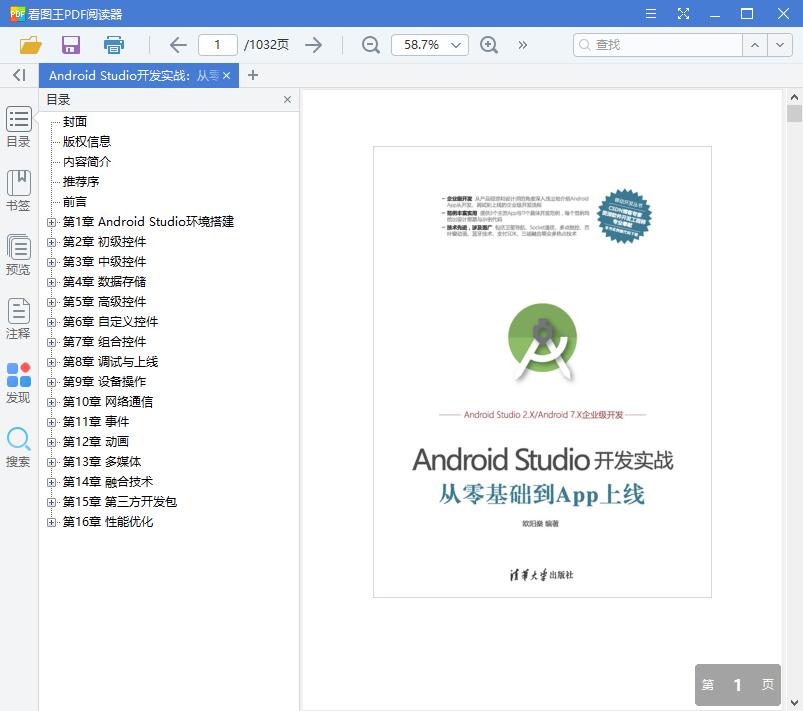Open chapter 第13章 多媒体
Viewport: 803px width, 711px height.
point(102,462)
